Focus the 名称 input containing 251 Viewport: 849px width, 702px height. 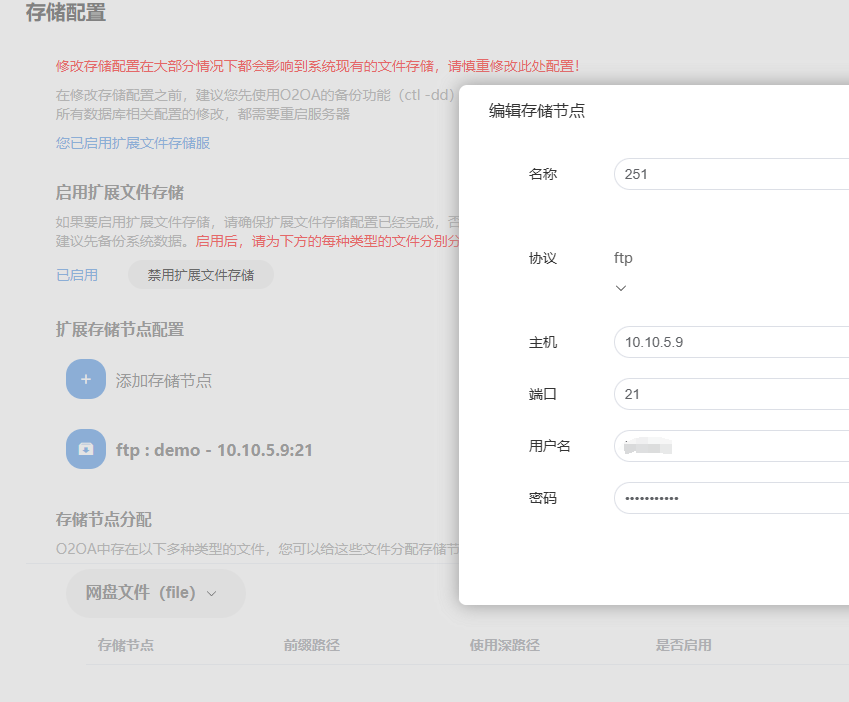click(x=730, y=174)
